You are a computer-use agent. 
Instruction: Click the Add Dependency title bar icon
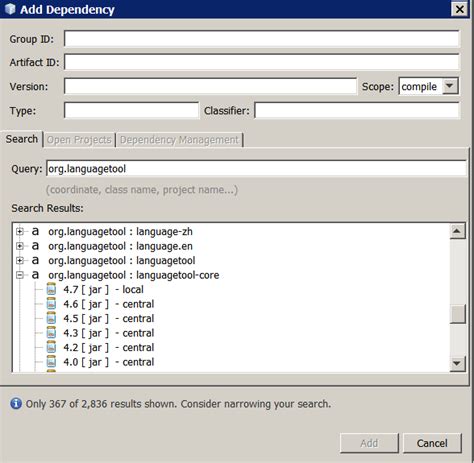coord(10,9)
